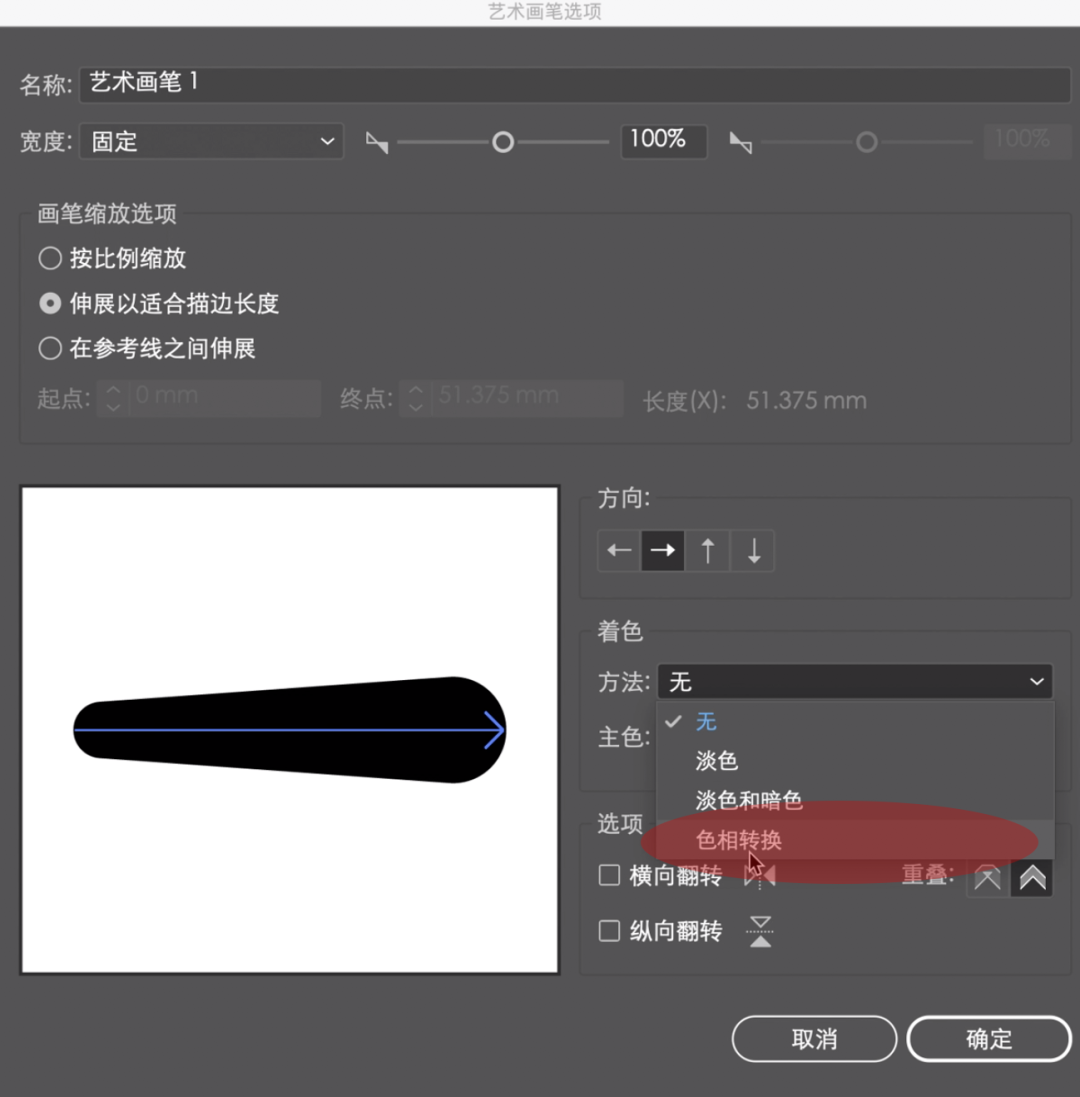Enable the 横向翻转 checkbox

[x=609, y=876]
